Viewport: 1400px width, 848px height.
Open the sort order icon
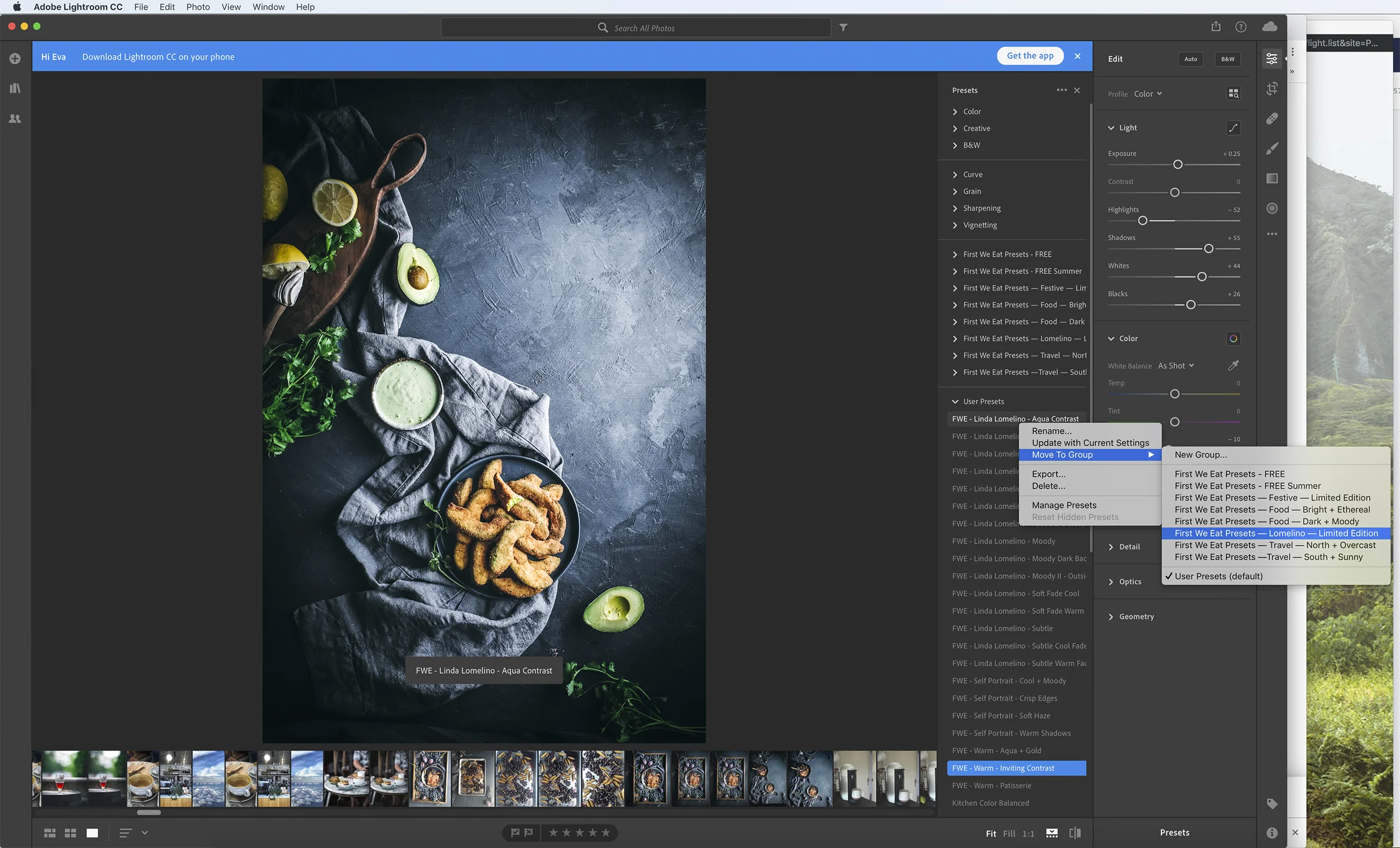[125, 833]
